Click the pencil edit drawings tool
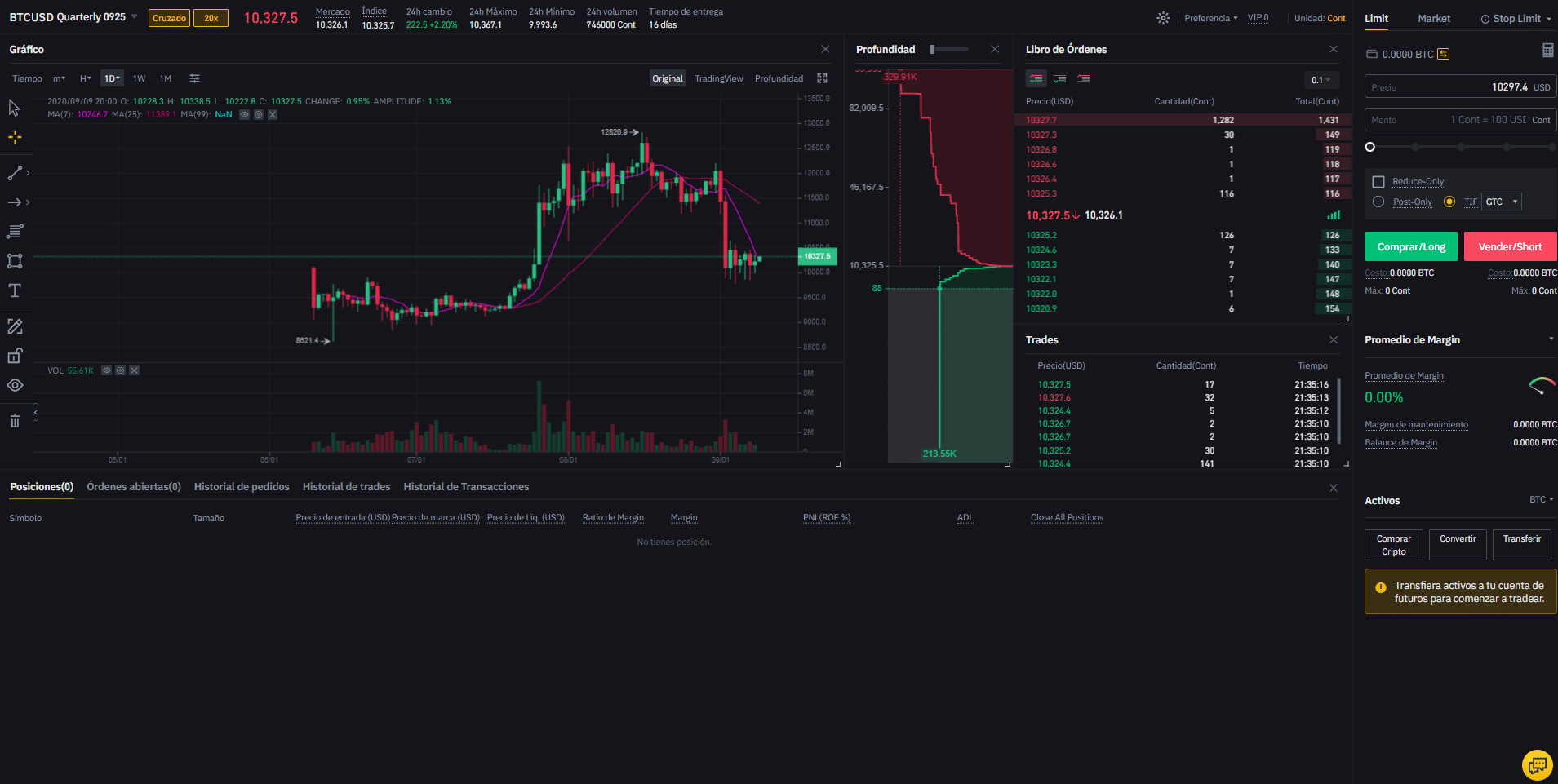 click(15, 326)
